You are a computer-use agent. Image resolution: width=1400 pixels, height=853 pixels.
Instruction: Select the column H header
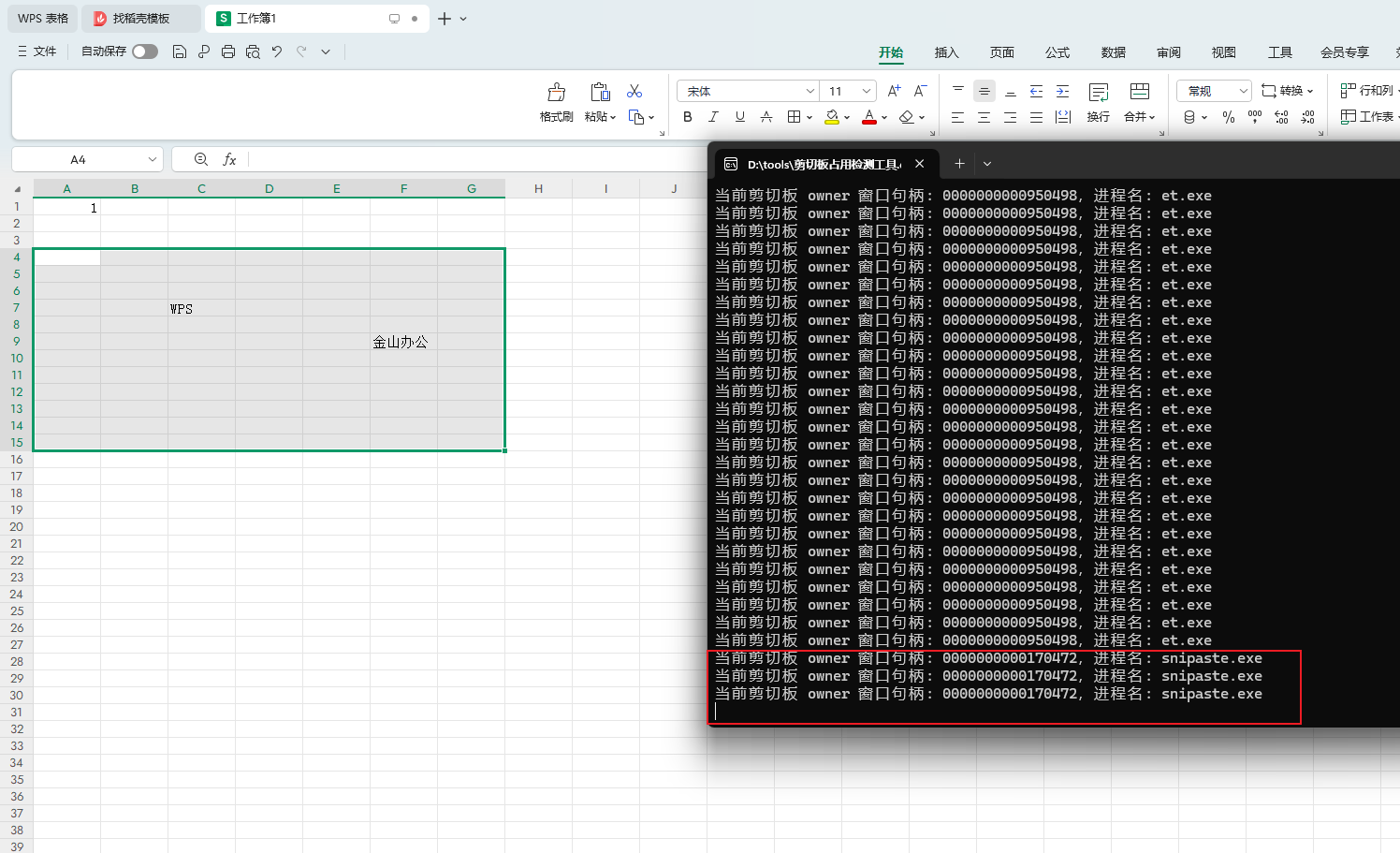point(538,188)
